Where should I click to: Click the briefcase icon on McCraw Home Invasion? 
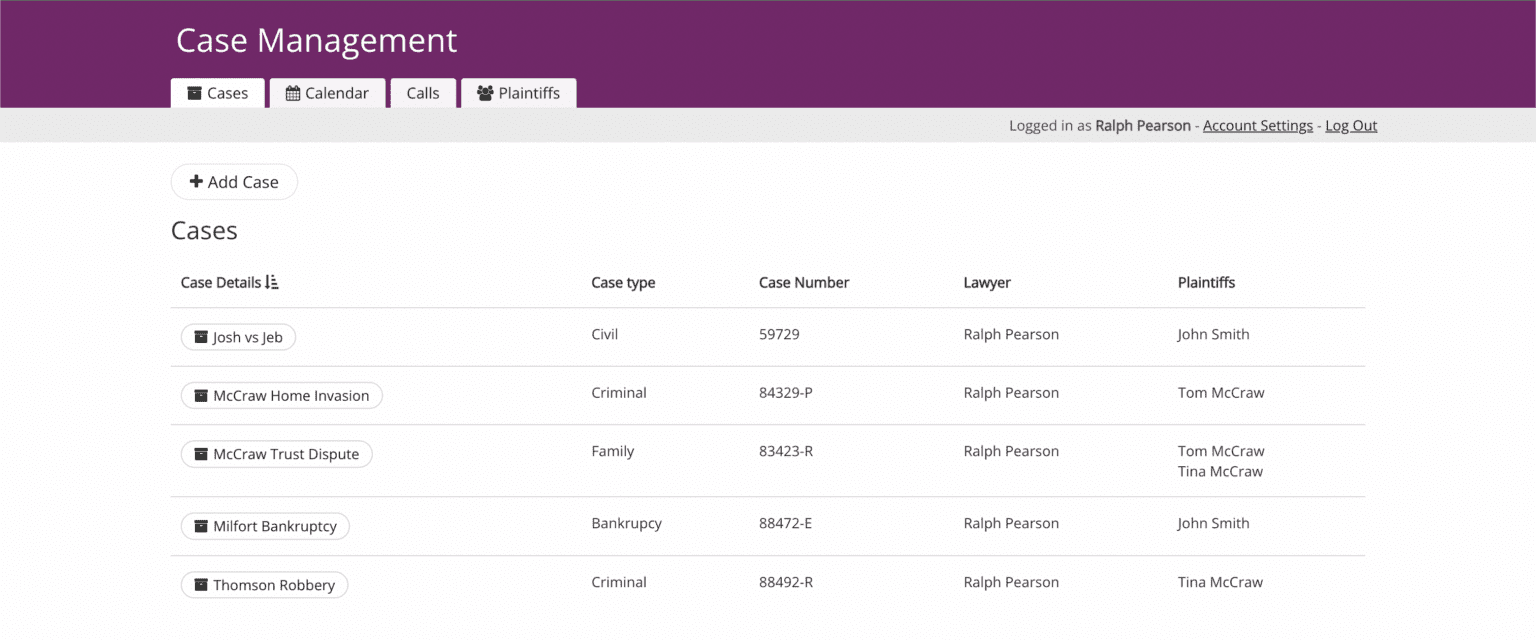click(x=199, y=395)
